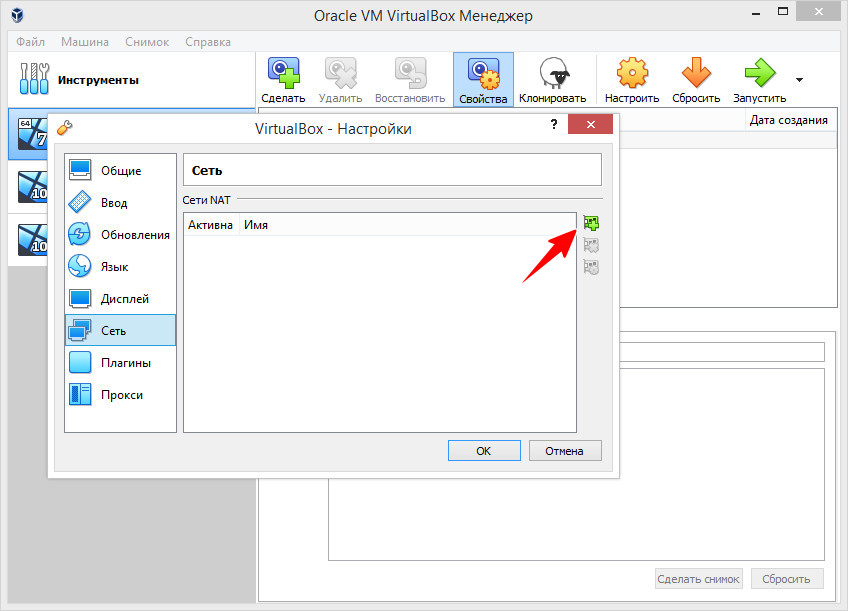Click the remove NAT network icon
The width and height of the screenshot is (848, 611).
point(591,245)
